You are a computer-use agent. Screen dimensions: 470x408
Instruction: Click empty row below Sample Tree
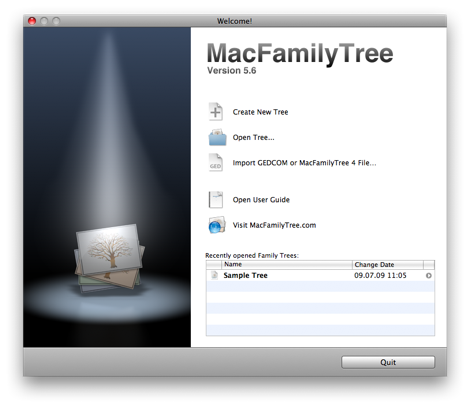[320, 286]
